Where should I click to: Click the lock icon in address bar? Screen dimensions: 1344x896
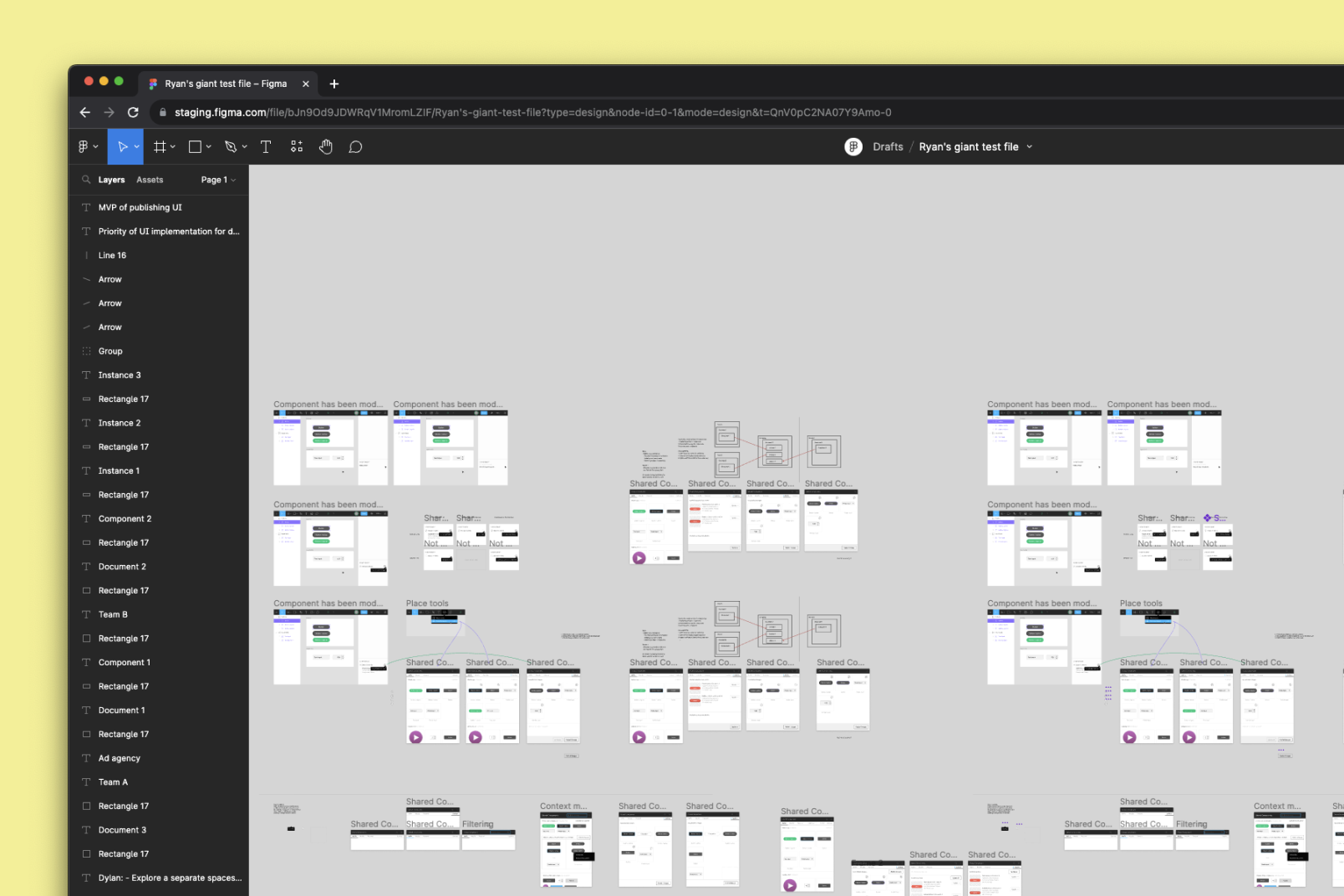pyautogui.click(x=163, y=112)
